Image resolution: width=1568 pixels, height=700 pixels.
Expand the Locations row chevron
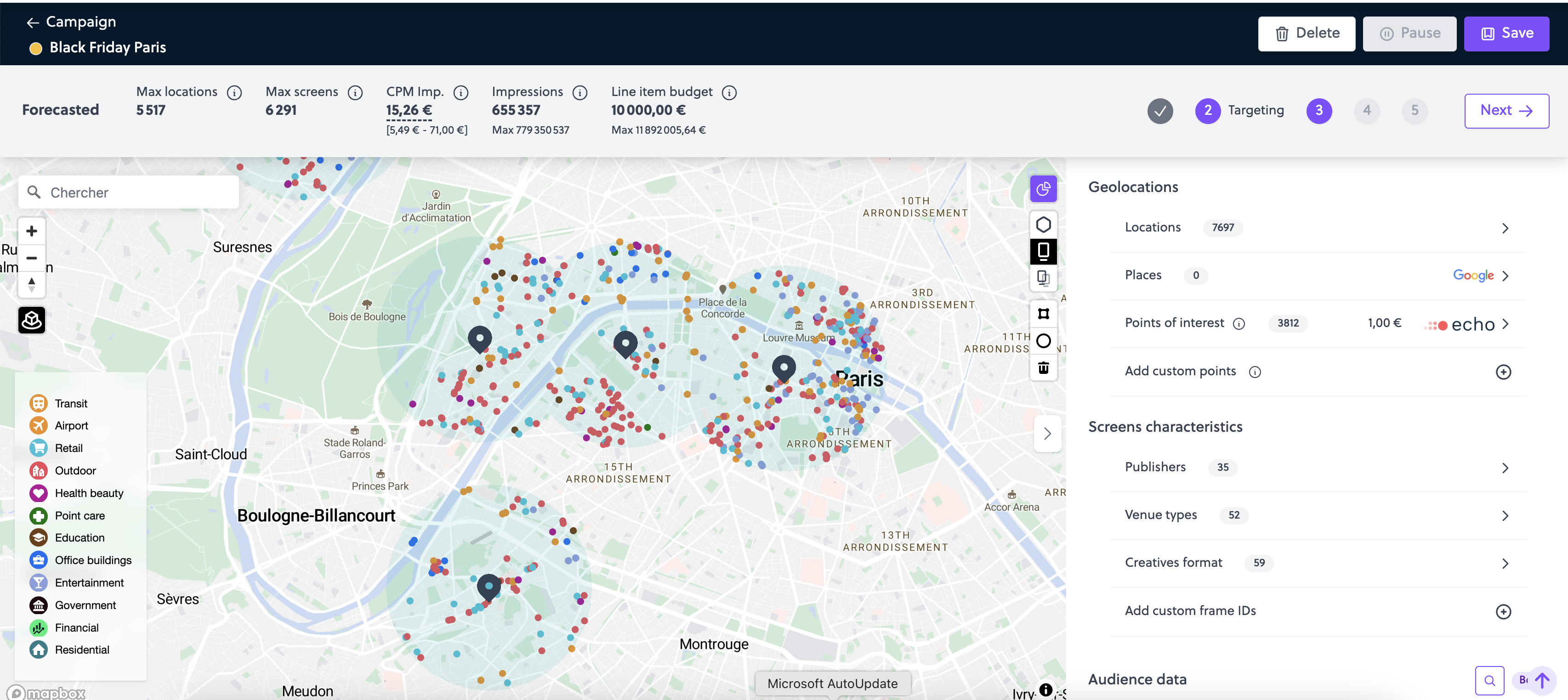1505,228
